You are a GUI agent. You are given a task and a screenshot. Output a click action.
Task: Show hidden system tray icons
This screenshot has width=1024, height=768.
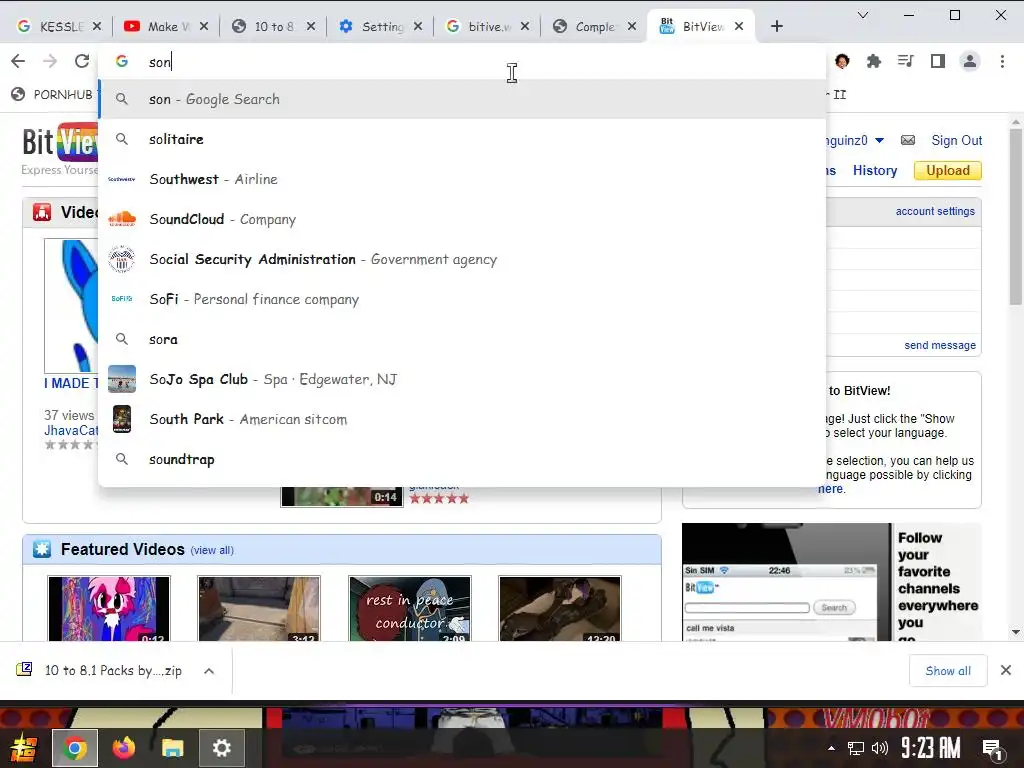pyautogui.click(x=831, y=748)
